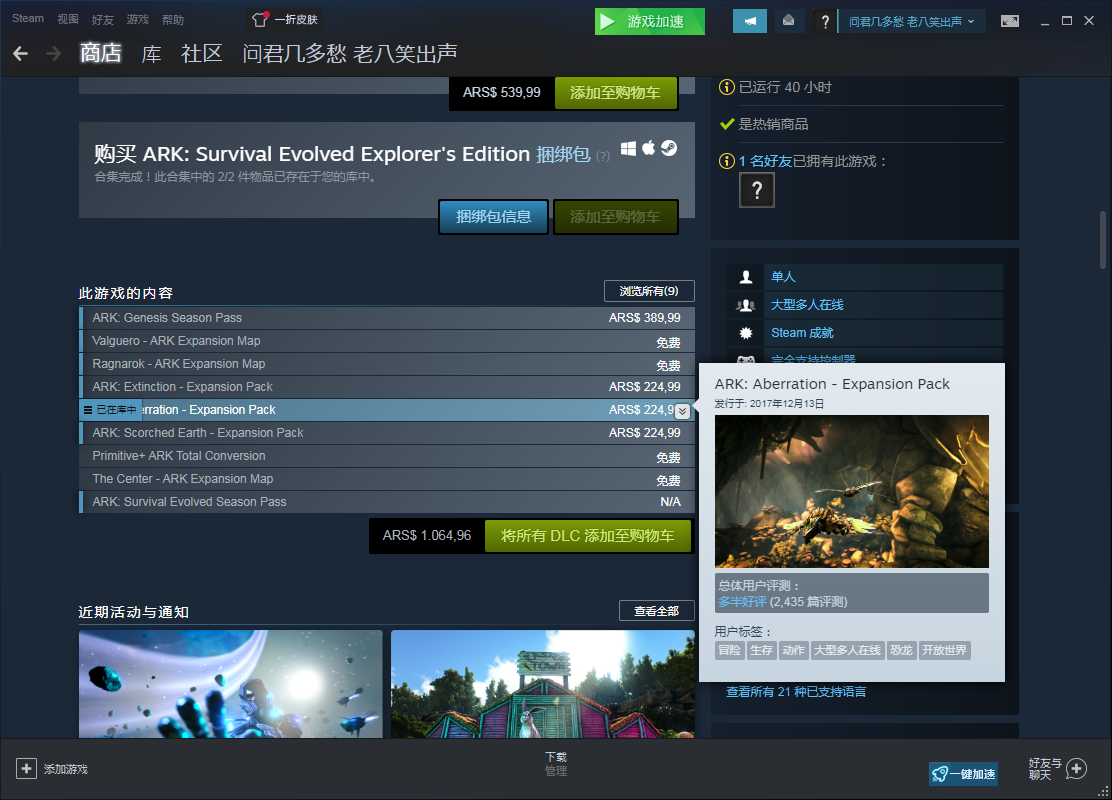Image resolution: width=1112 pixels, height=800 pixels.
Task: Click the 一键加速 rocket button
Action: tap(963, 774)
